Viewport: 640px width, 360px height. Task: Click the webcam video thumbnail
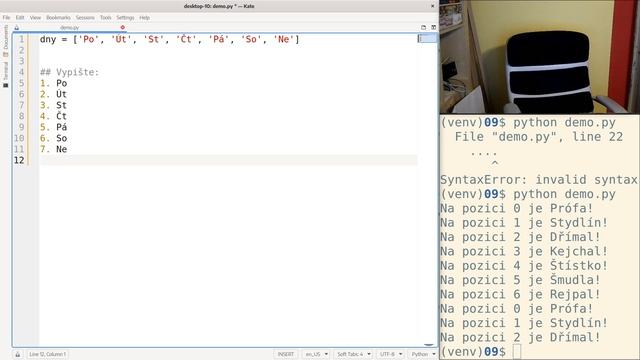pyautogui.click(x=540, y=57)
